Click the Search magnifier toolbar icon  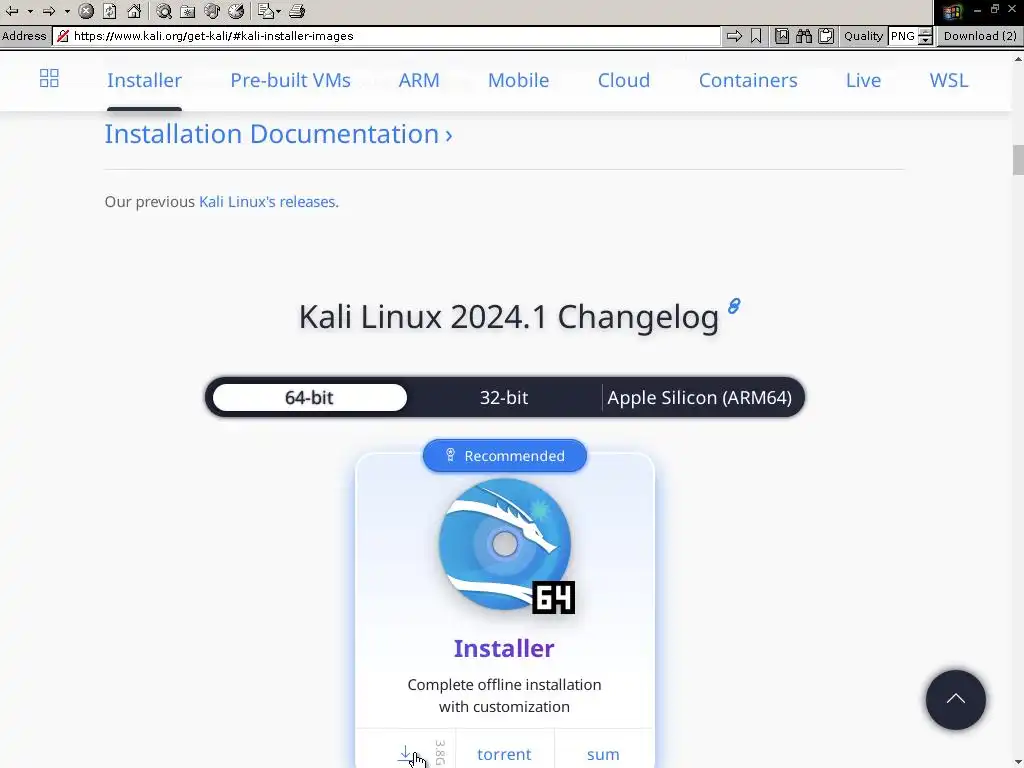point(164,11)
